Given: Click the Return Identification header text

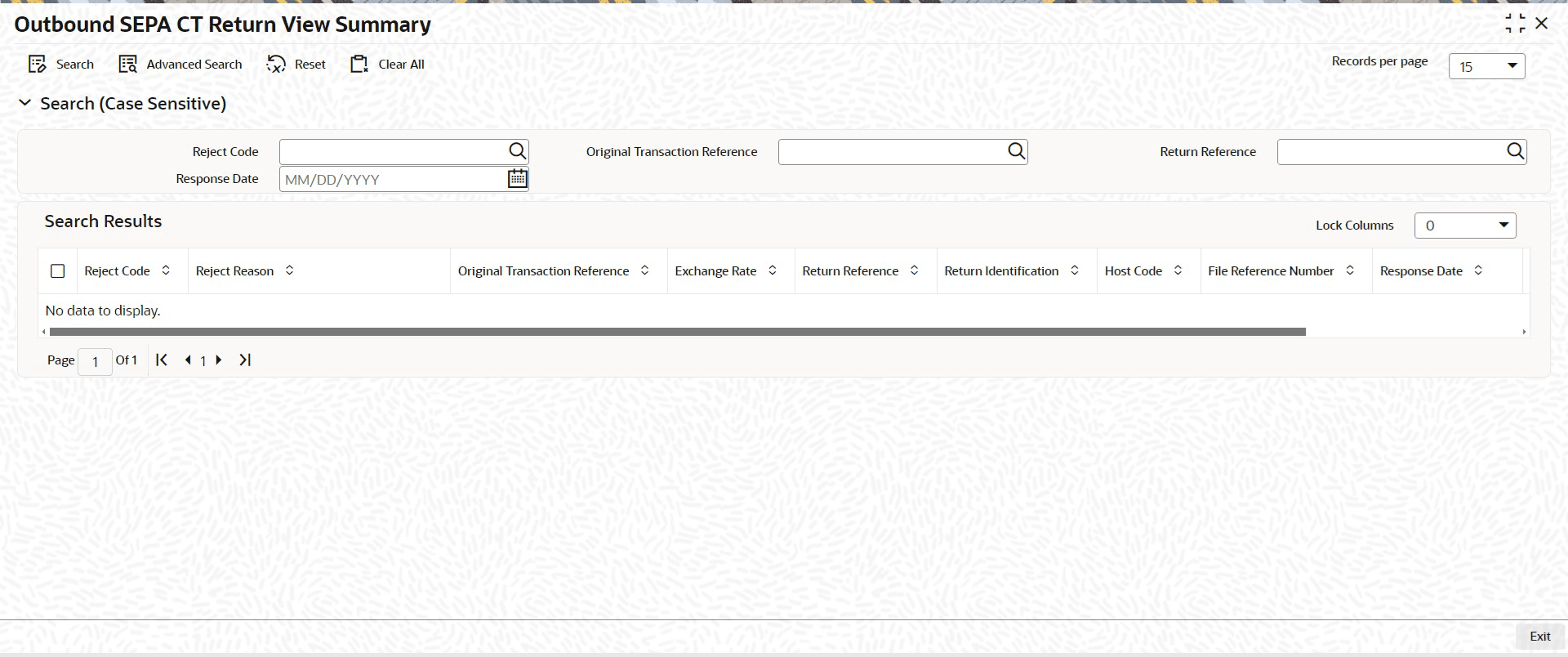Looking at the screenshot, I should point(1001,271).
